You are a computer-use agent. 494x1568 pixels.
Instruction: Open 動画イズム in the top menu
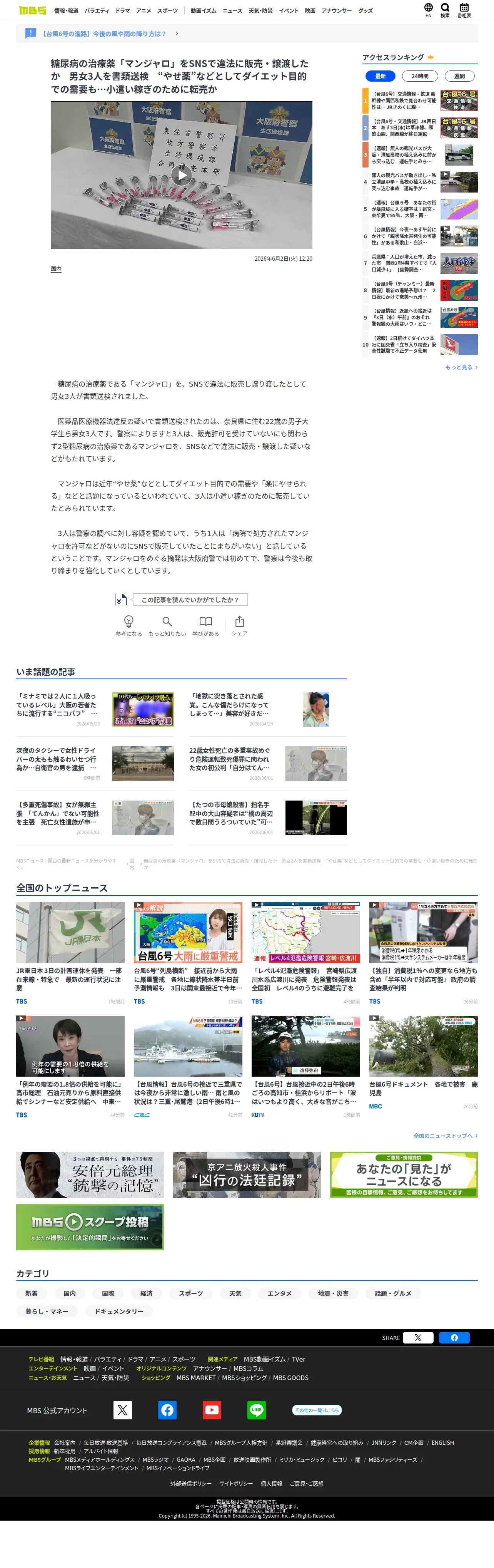click(x=203, y=10)
